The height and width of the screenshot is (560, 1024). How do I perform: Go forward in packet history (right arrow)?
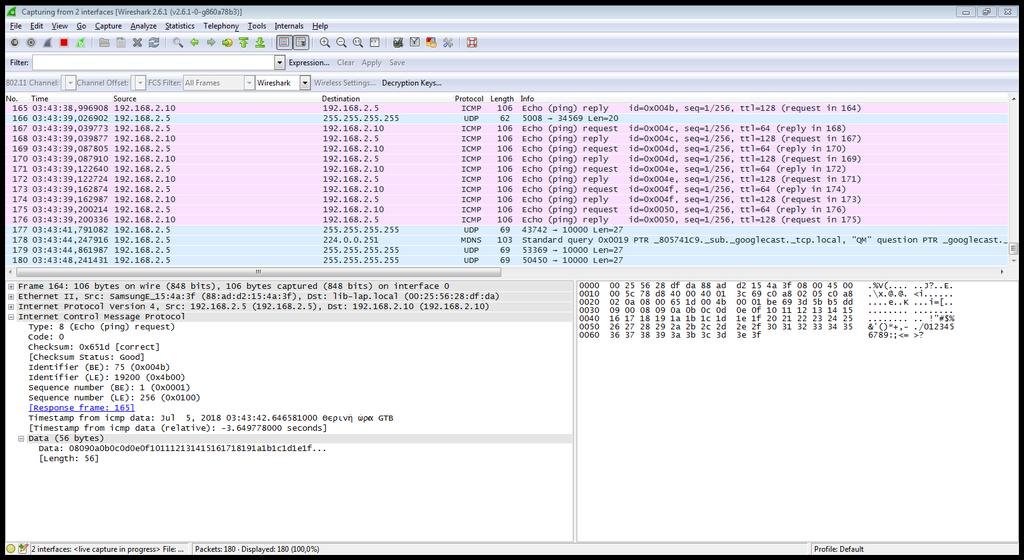point(211,42)
